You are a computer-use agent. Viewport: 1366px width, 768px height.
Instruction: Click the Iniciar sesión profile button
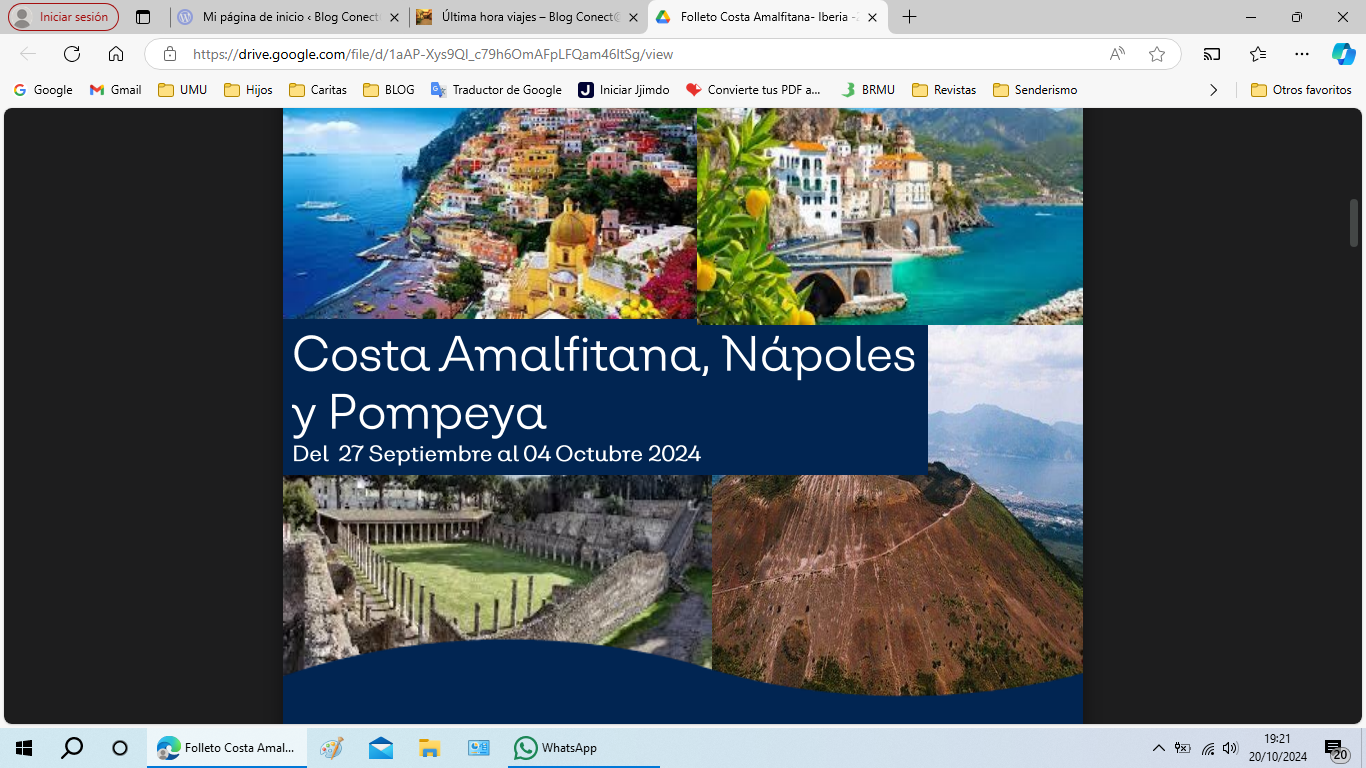(63, 17)
